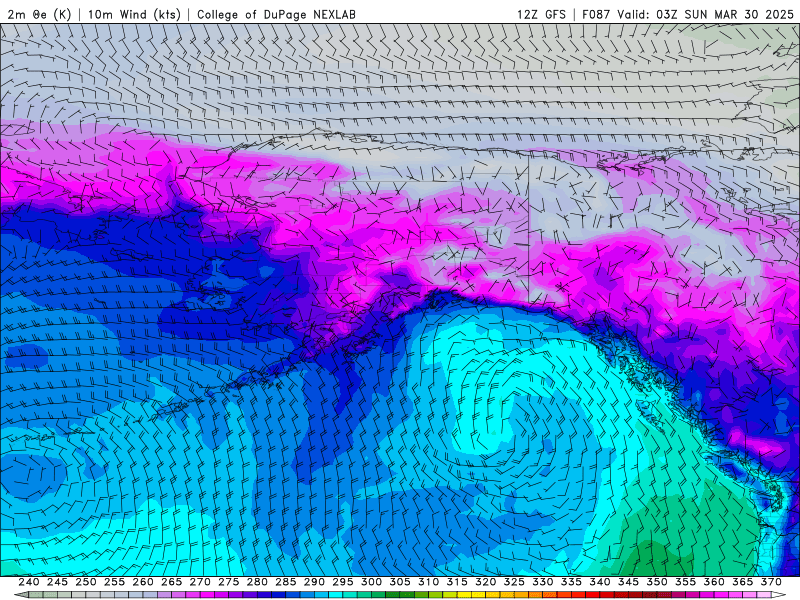Click the 335 value on the color scale
The height and width of the screenshot is (600, 800).
click(x=571, y=582)
